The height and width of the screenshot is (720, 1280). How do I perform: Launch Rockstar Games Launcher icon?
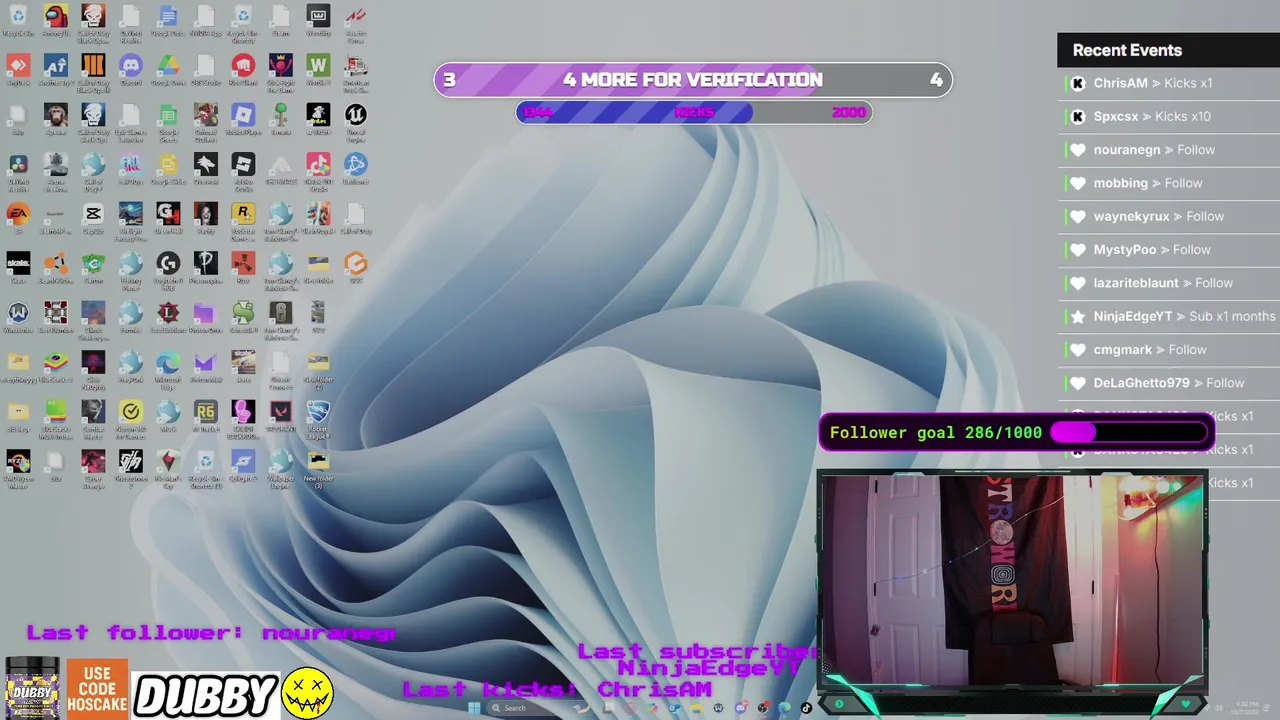(243, 220)
